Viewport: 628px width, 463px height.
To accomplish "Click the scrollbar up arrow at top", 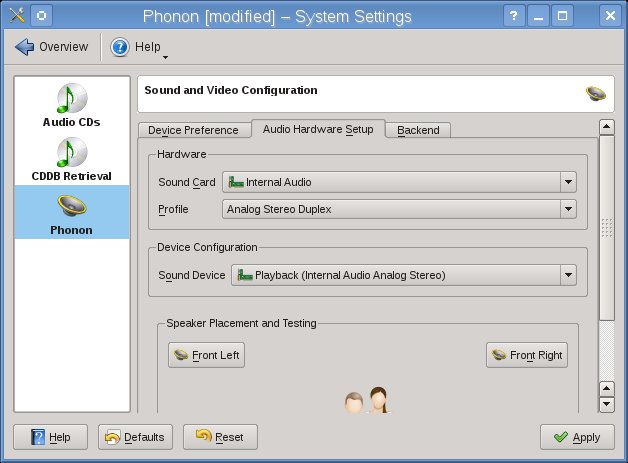I will [x=606, y=127].
